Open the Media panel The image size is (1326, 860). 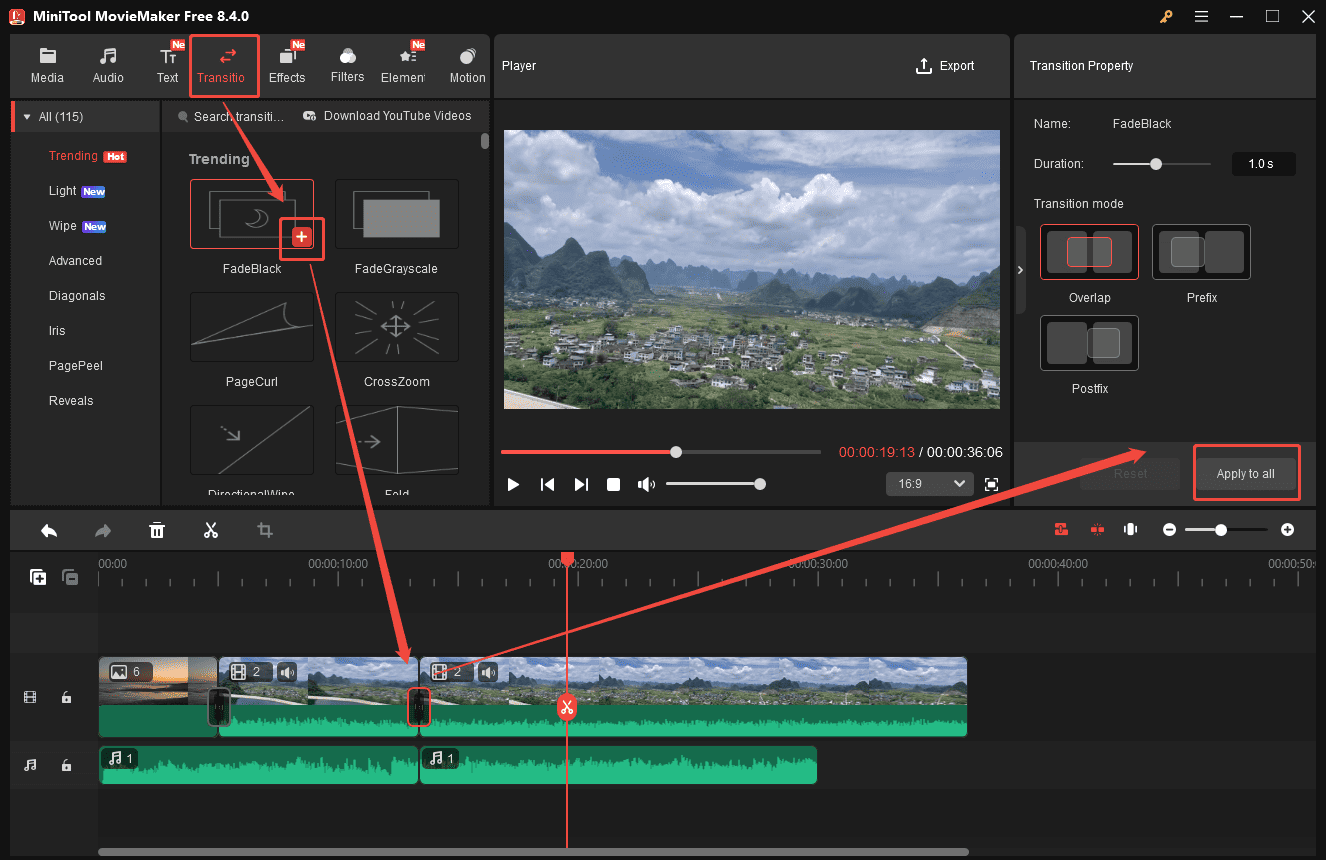[x=47, y=65]
